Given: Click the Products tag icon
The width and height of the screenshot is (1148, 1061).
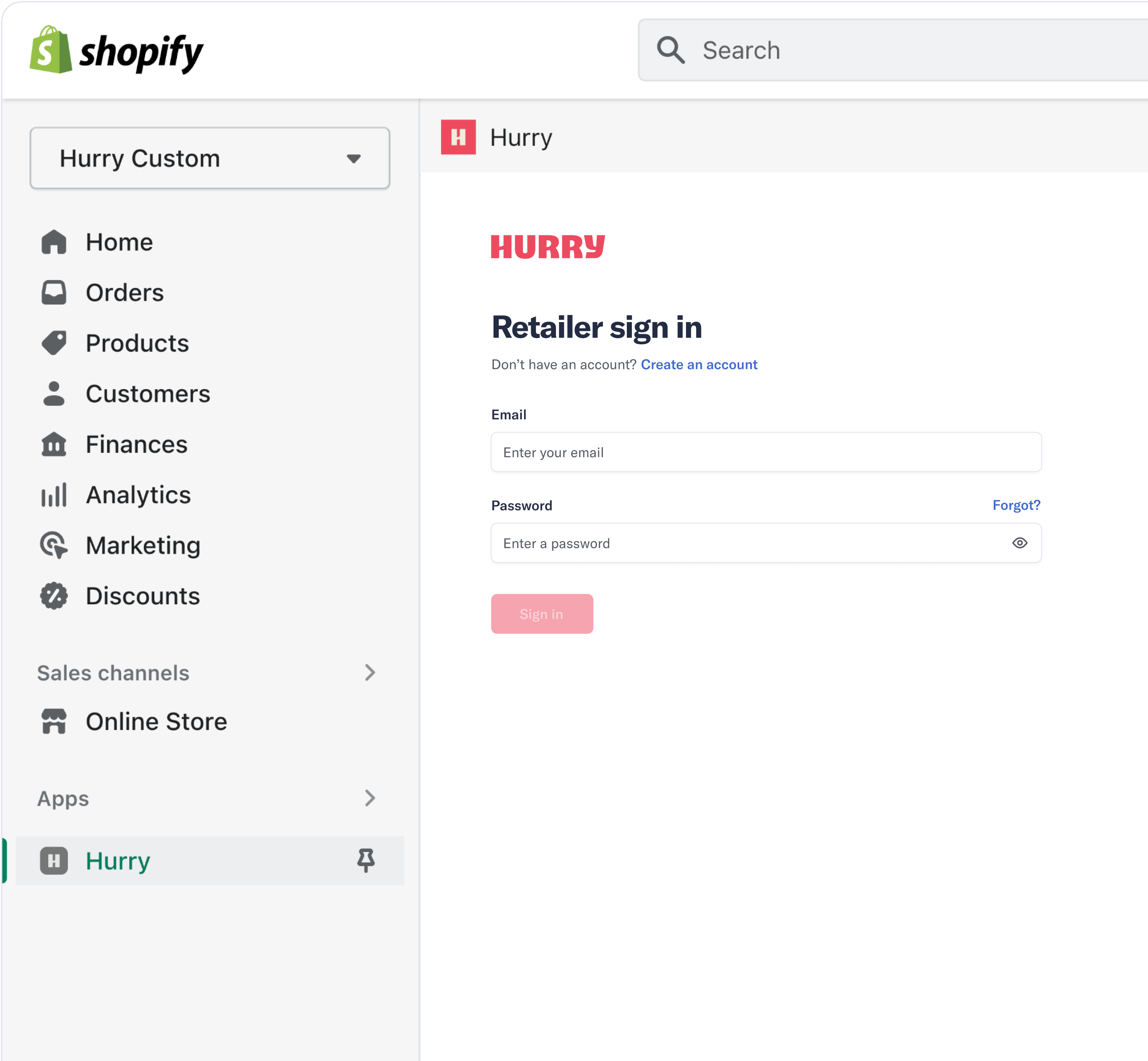Looking at the screenshot, I should (x=54, y=343).
